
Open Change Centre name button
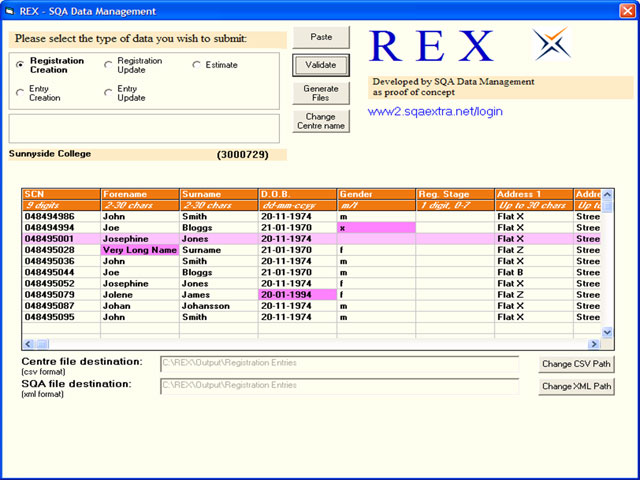pyautogui.click(x=321, y=121)
